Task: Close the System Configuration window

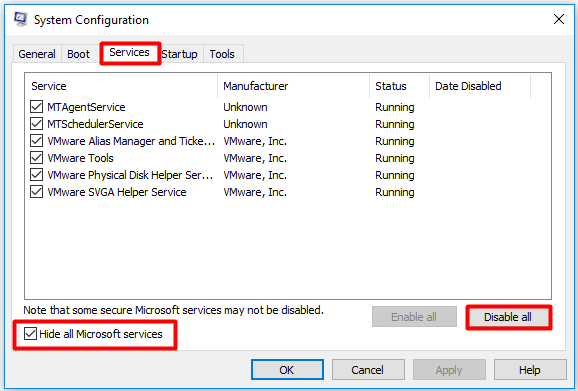Action: click(x=558, y=19)
